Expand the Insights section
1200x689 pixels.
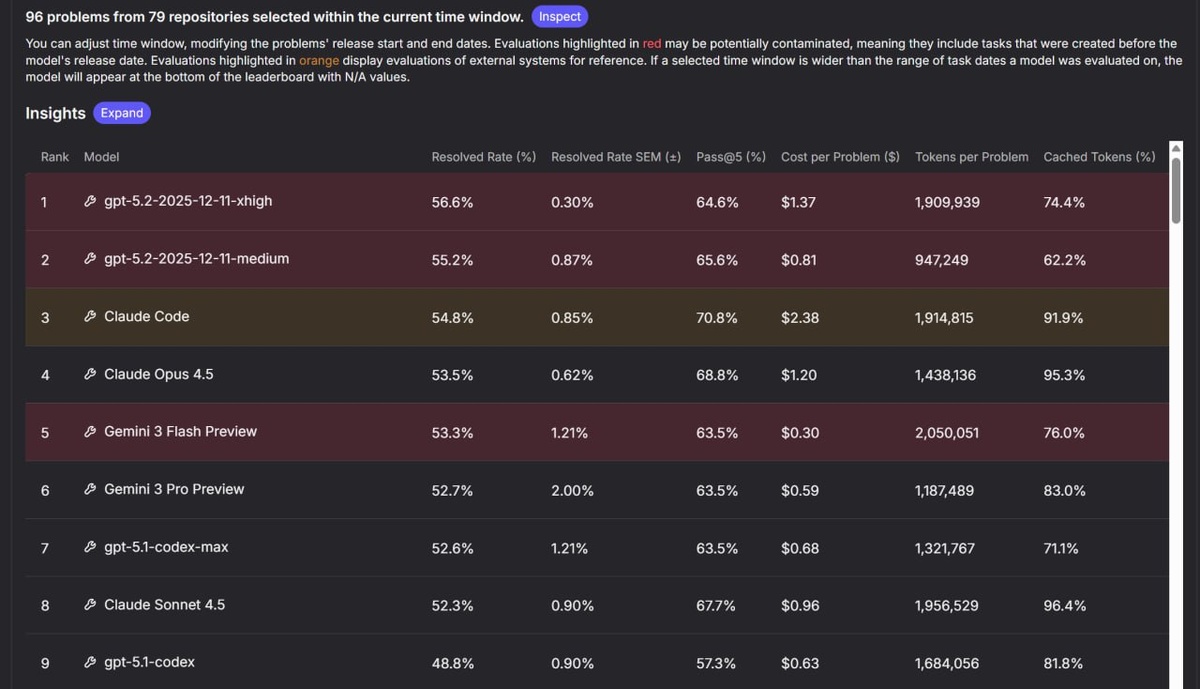point(122,113)
